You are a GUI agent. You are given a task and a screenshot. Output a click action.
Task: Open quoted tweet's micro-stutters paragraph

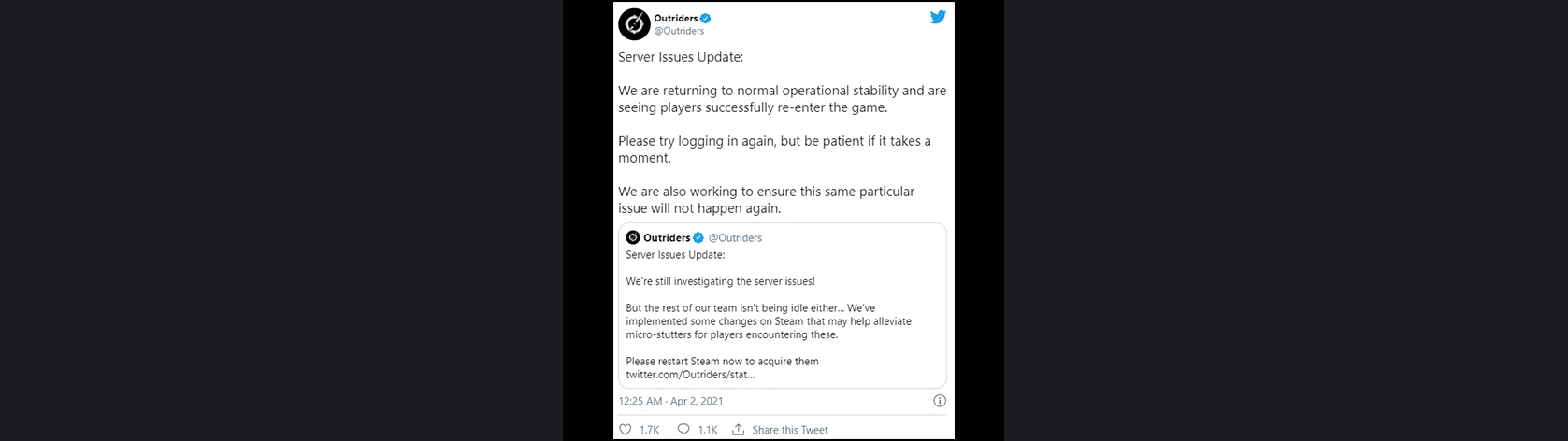click(x=768, y=321)
